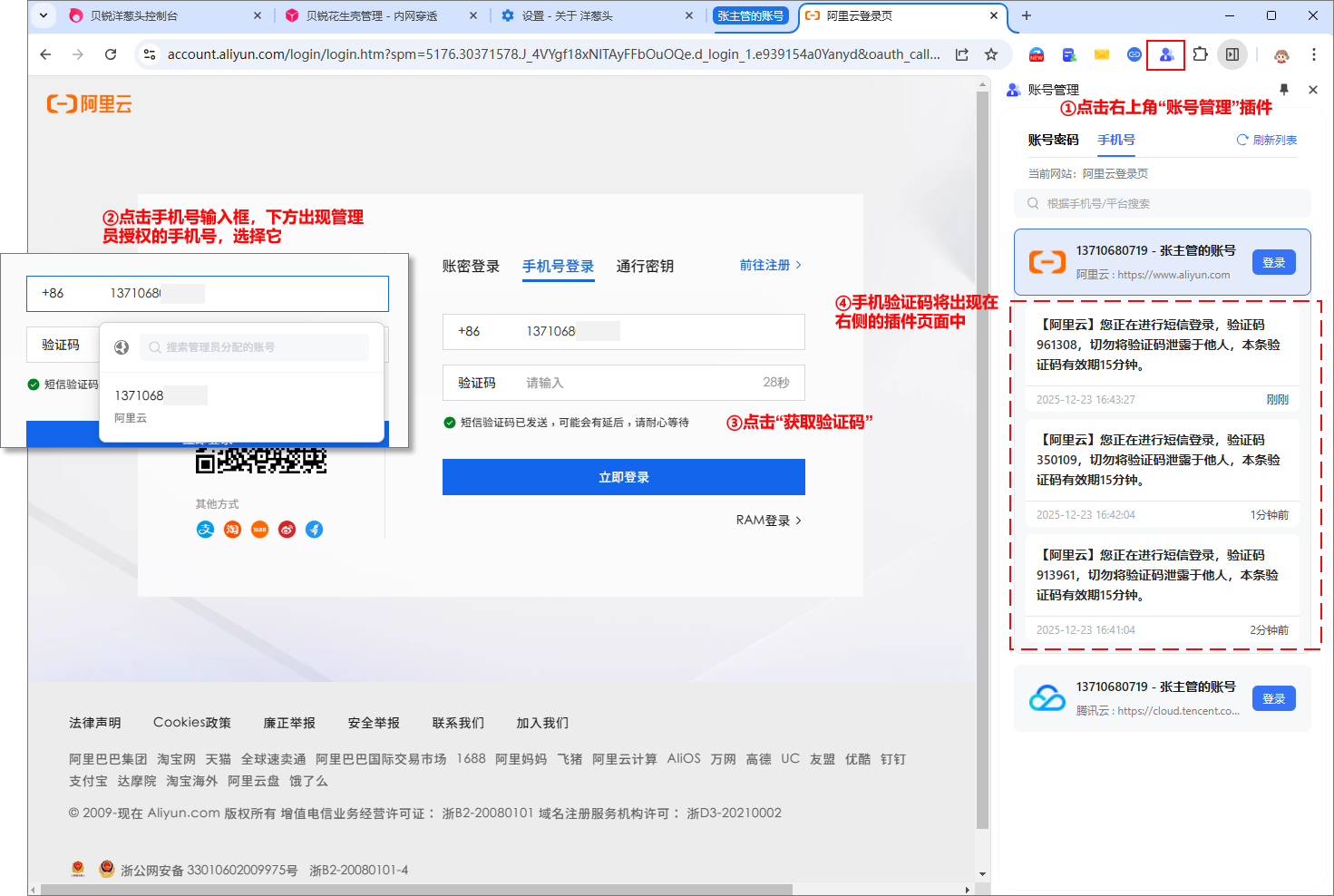The image size is (1334, 896).
Task: Switch to the 账密登录 tab
Action: click(x=471, y=267)
